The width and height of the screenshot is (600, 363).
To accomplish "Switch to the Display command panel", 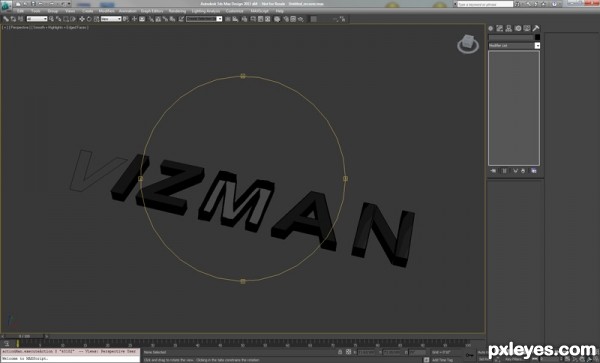I will (x=527, y=28).
